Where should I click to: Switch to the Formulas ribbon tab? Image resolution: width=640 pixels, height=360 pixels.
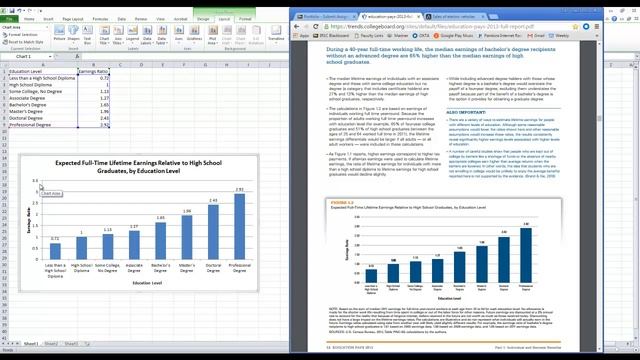point(100,19)
